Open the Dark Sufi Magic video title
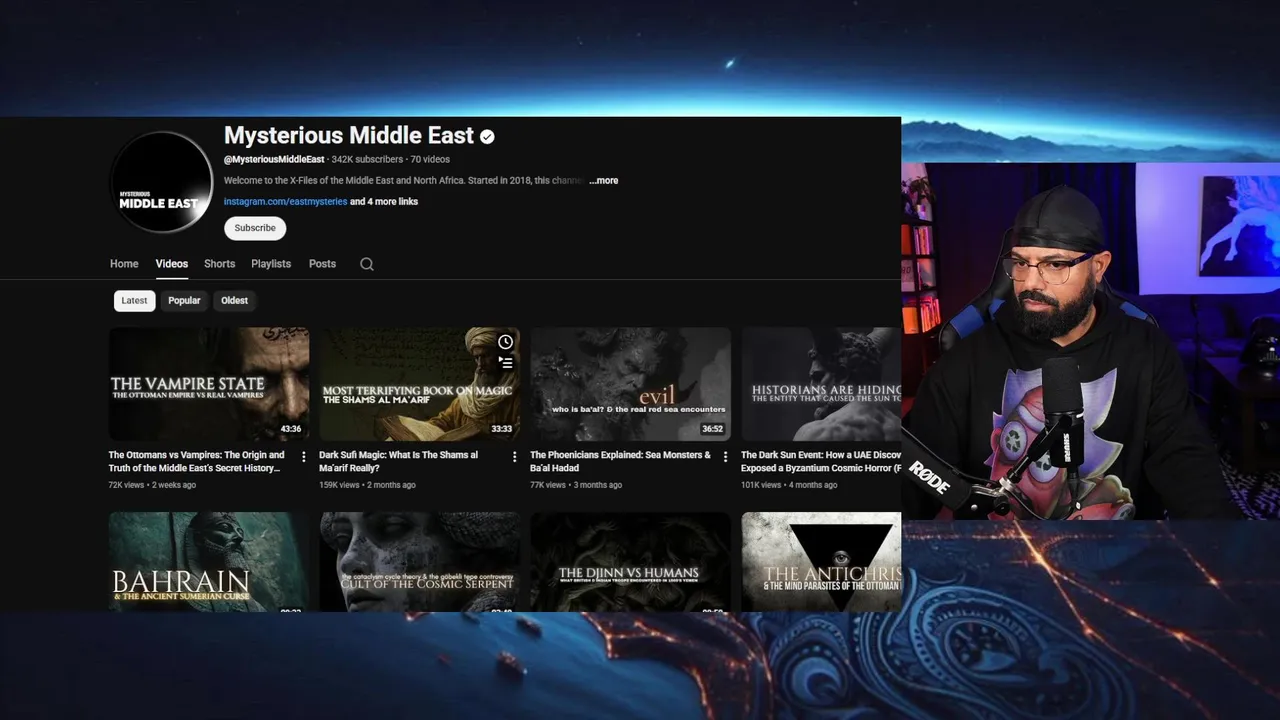Screen dimensions: 1280x720 (x=399, y=461)
